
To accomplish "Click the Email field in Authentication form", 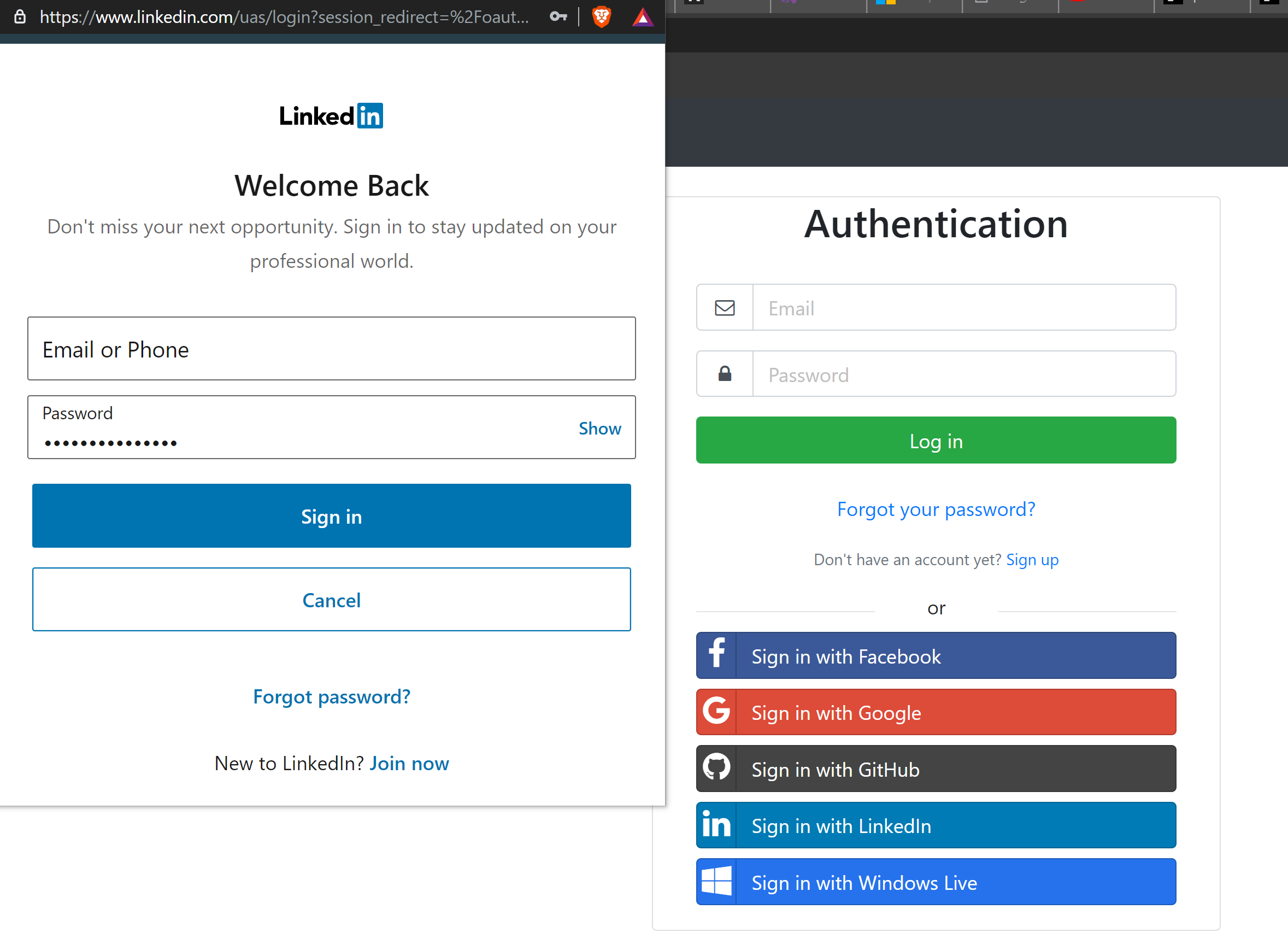I will click(963, 308).
